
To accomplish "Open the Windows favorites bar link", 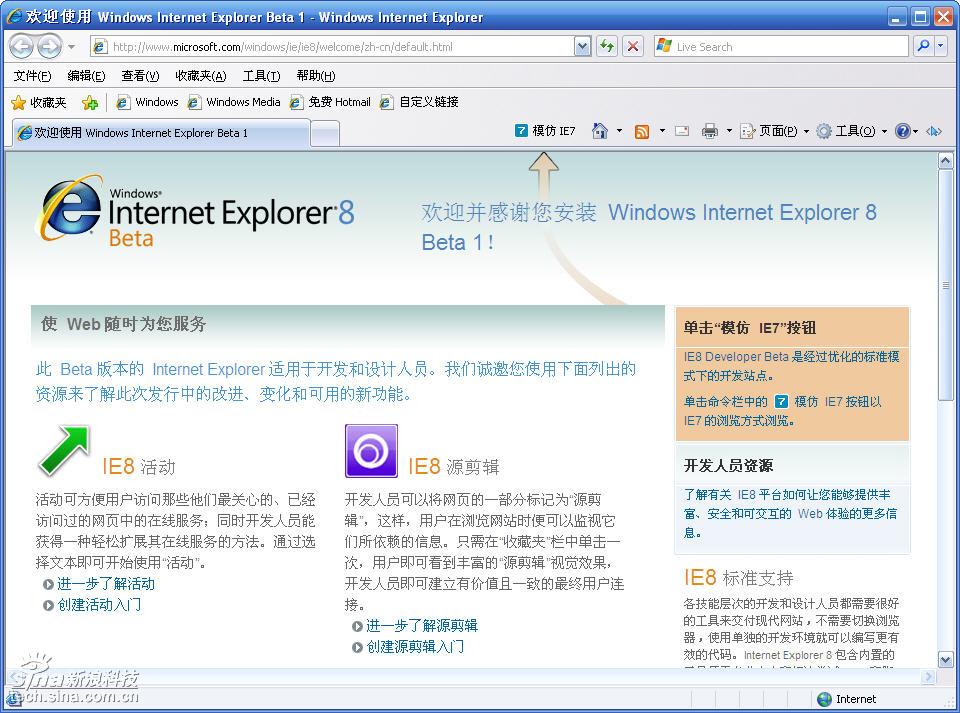I will (x=147, y=102).
